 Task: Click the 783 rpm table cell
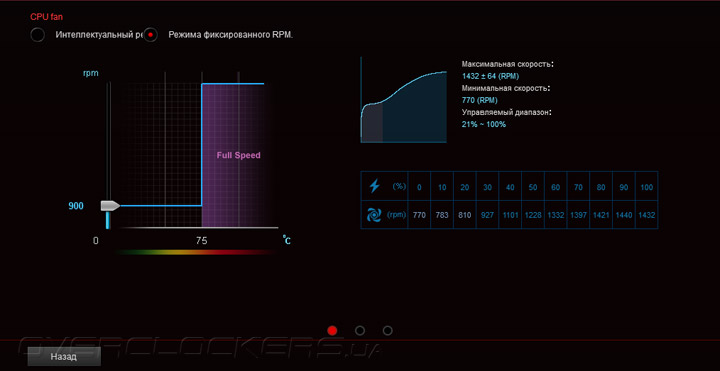tap(442, 214)
